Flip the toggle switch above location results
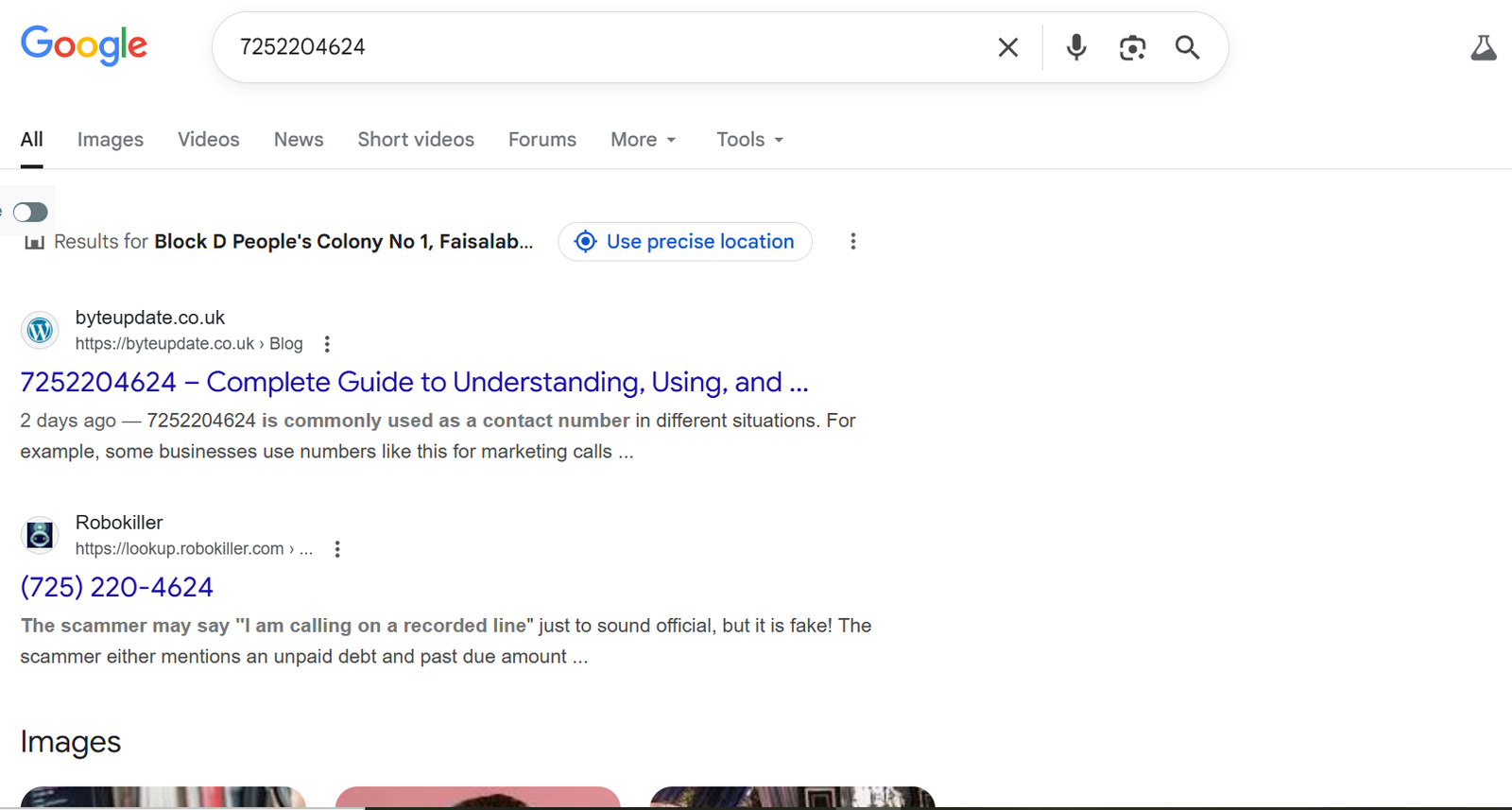Viewport: 1512px width, 810px height. point(30,212)
